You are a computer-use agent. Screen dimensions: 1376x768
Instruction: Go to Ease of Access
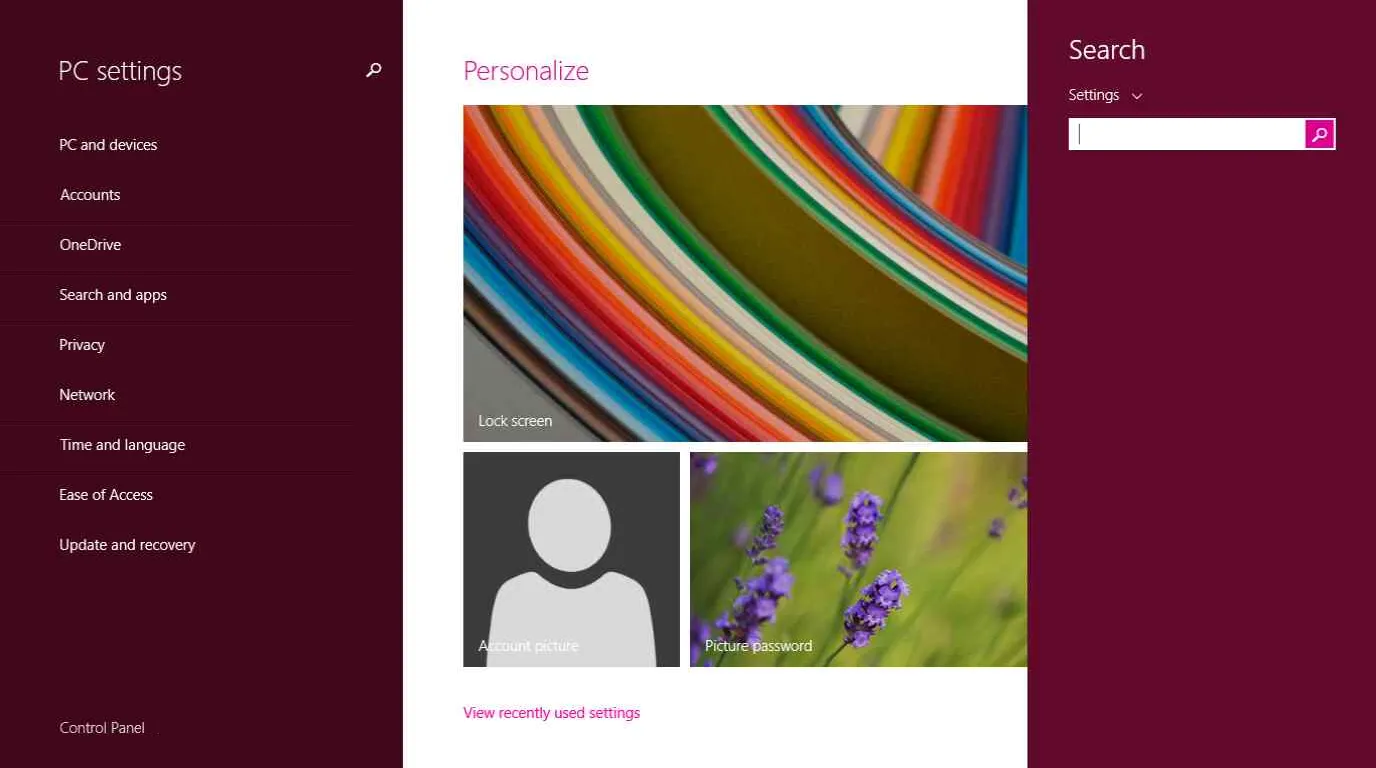tap(106, 495)
